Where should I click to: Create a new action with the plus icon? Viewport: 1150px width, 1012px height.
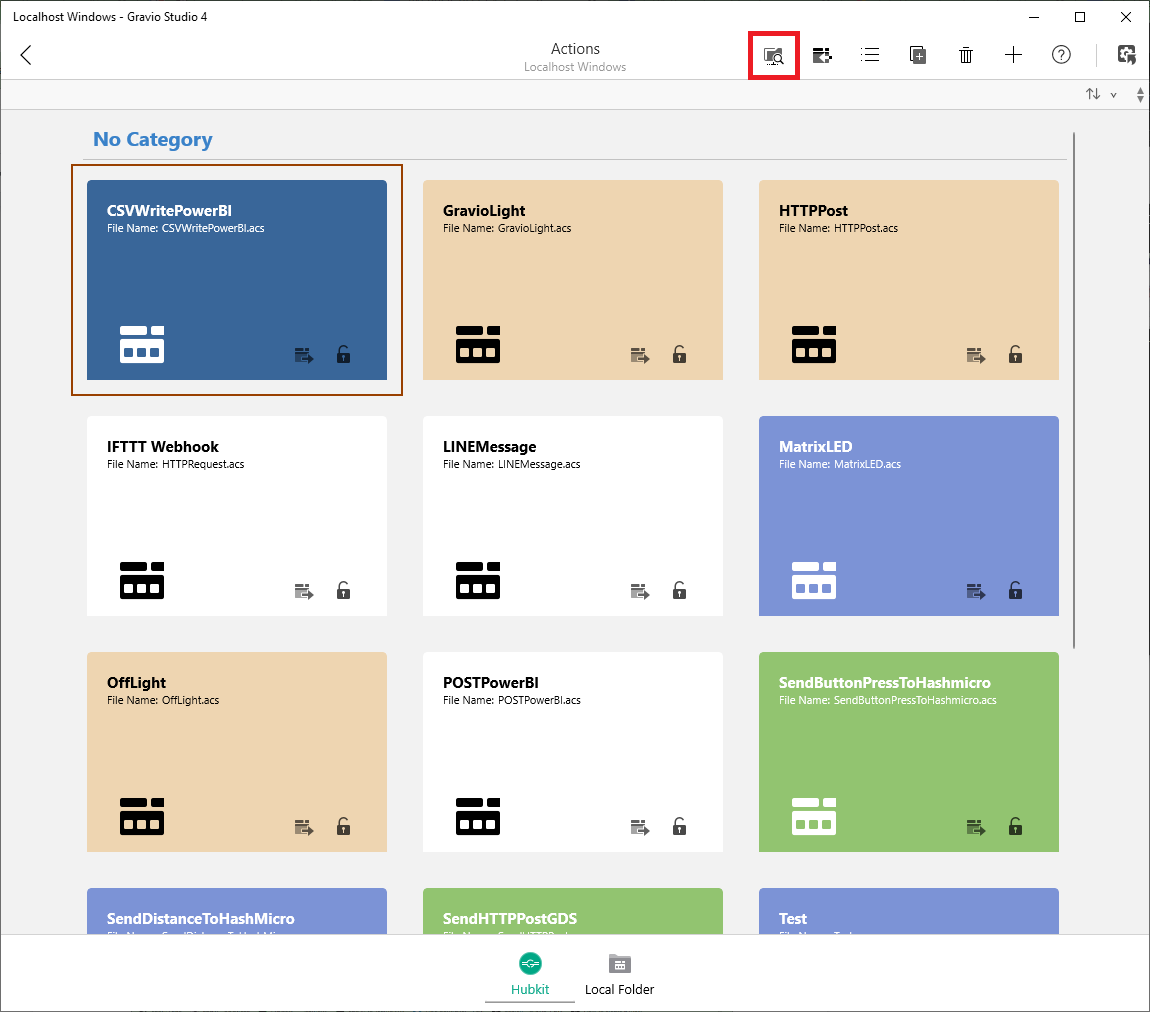pyautogui.click(x=1013, y=55)
